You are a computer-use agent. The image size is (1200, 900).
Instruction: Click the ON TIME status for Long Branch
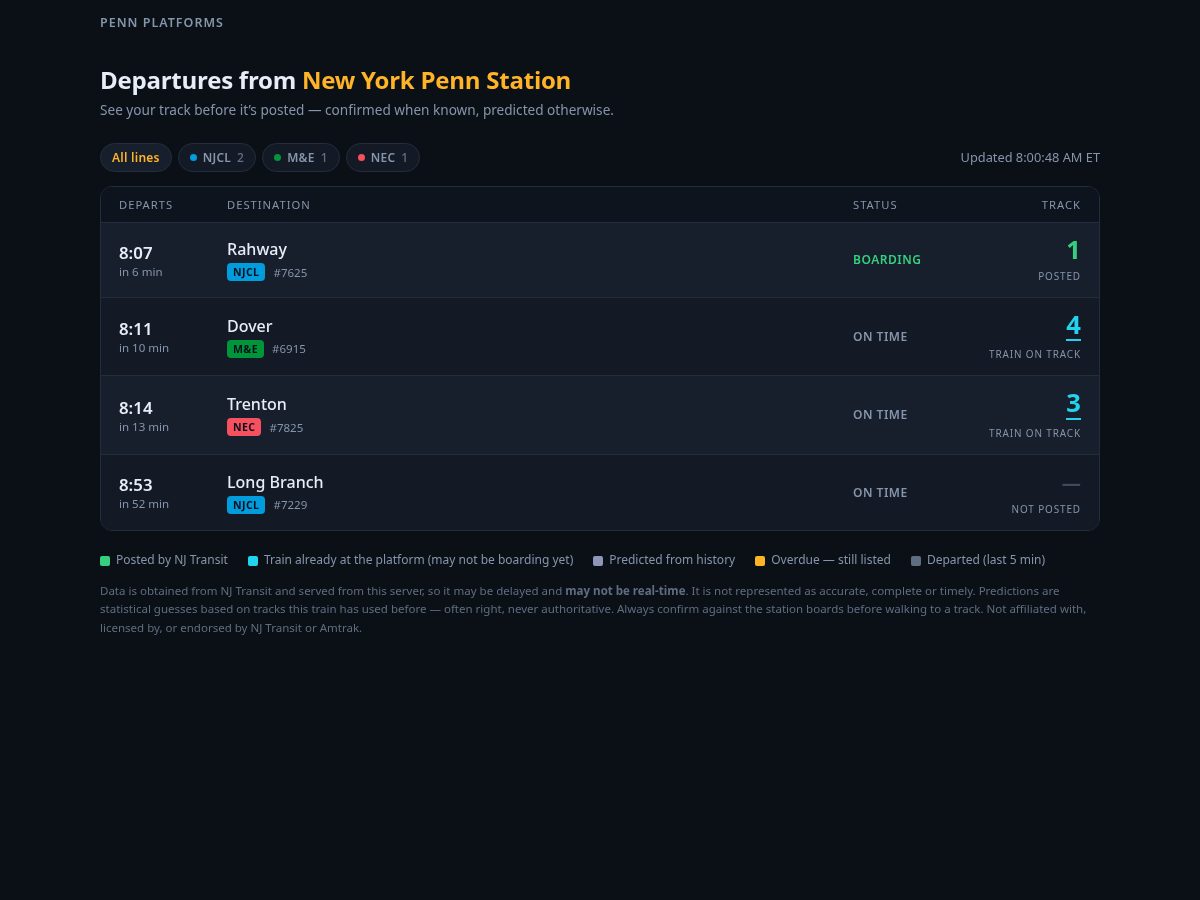coord(880,493)
